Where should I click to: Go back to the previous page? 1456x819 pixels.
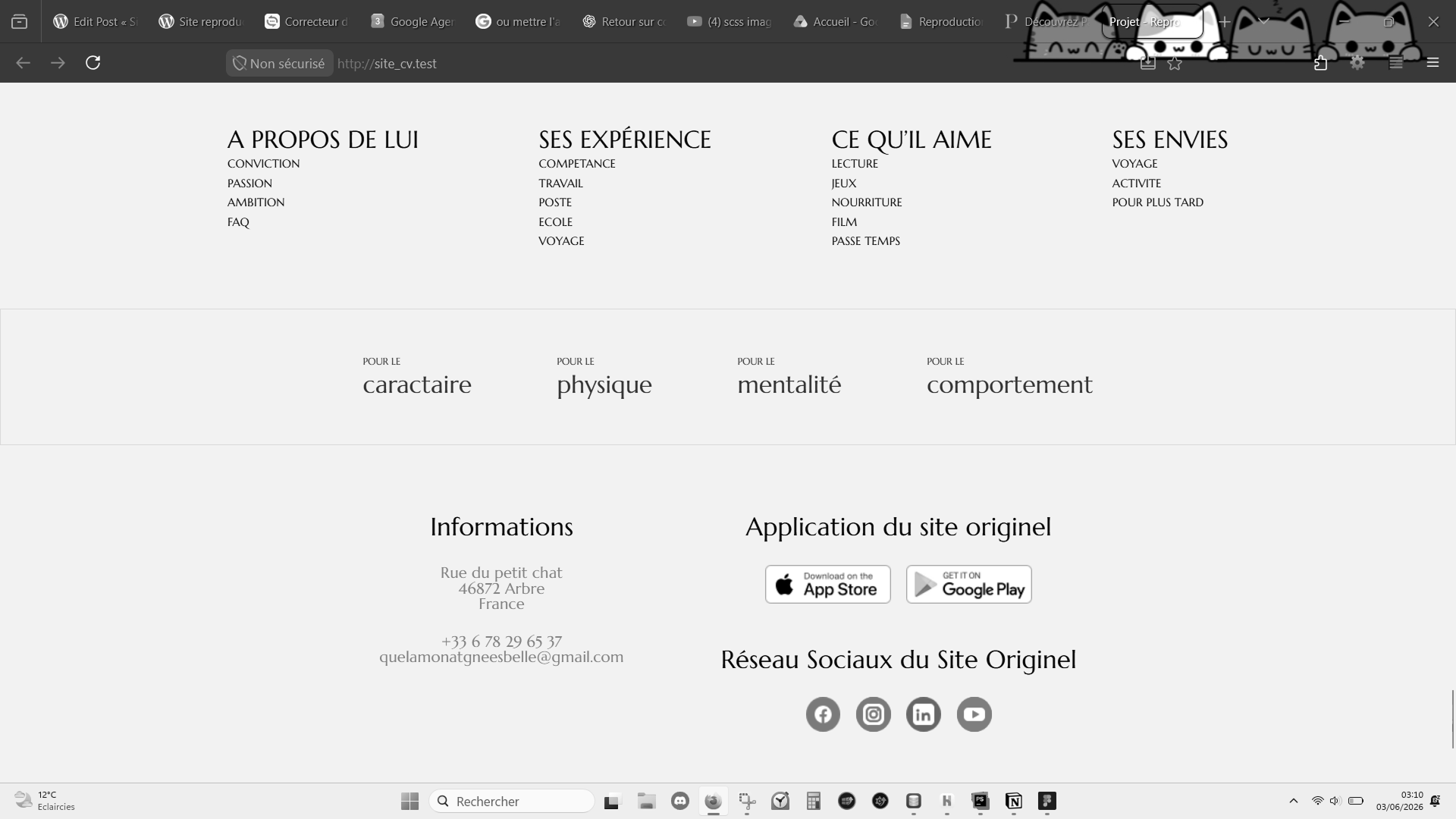pyautogui.click(x=23, y=63)
